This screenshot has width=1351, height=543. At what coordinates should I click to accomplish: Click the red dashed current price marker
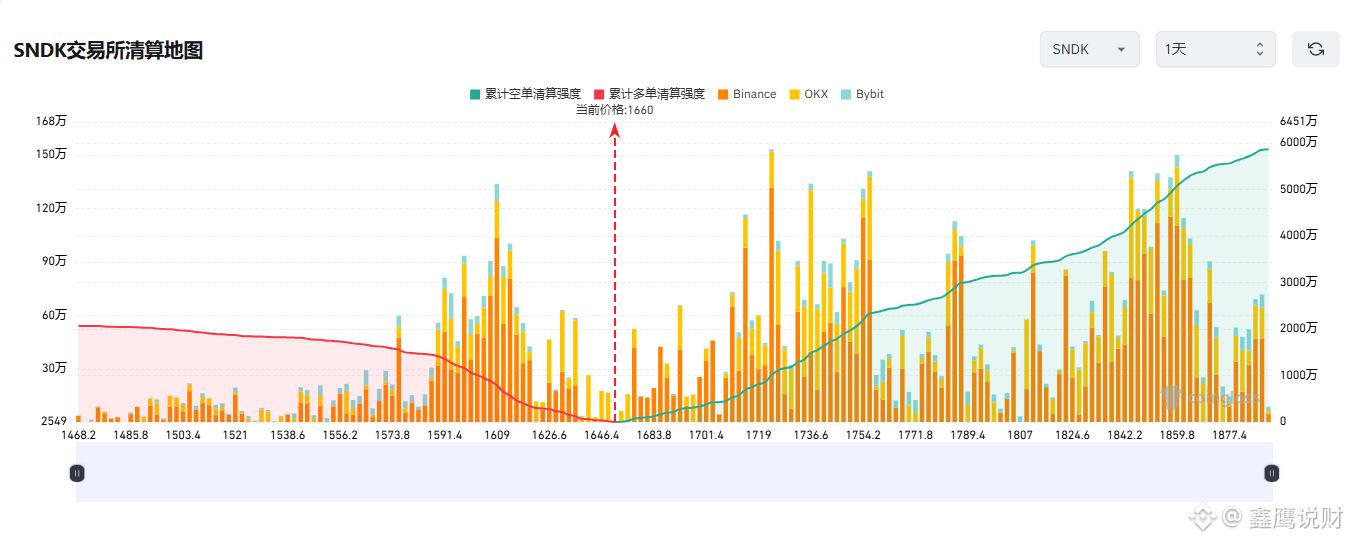615,270
